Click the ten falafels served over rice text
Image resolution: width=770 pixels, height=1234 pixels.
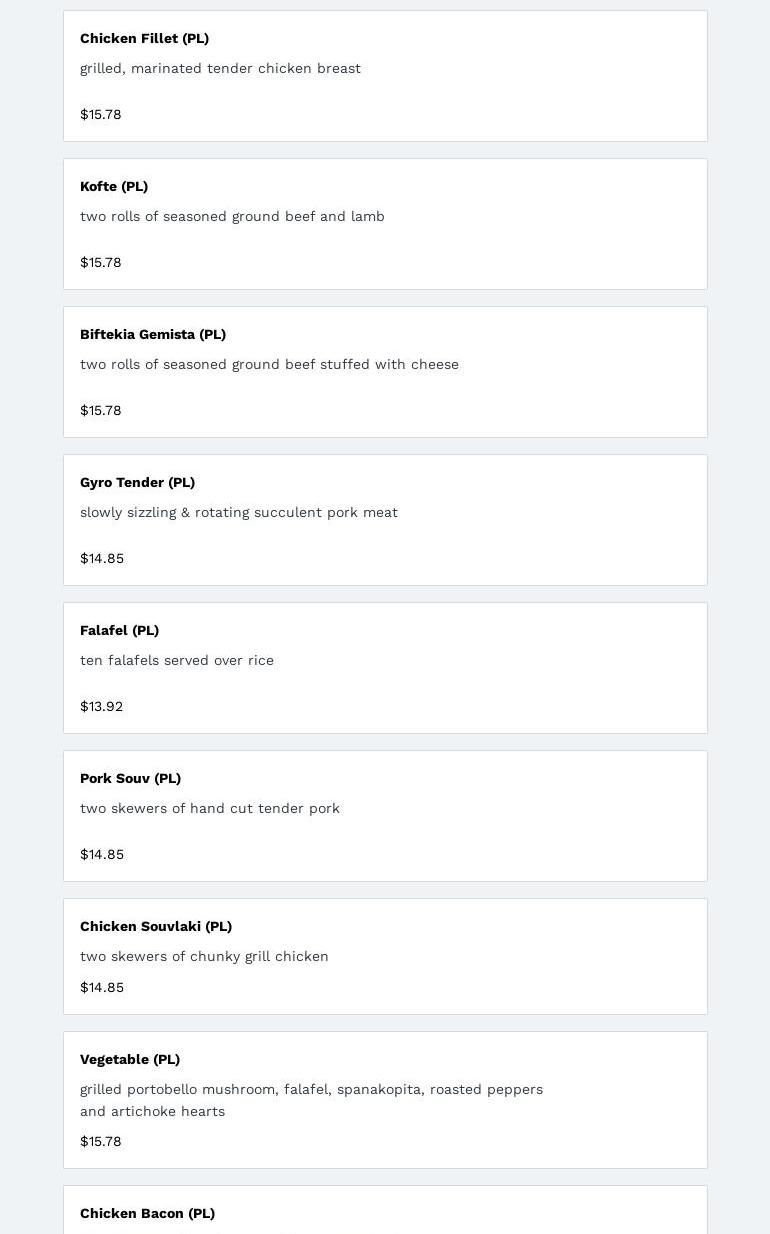[x=177, y=660]
